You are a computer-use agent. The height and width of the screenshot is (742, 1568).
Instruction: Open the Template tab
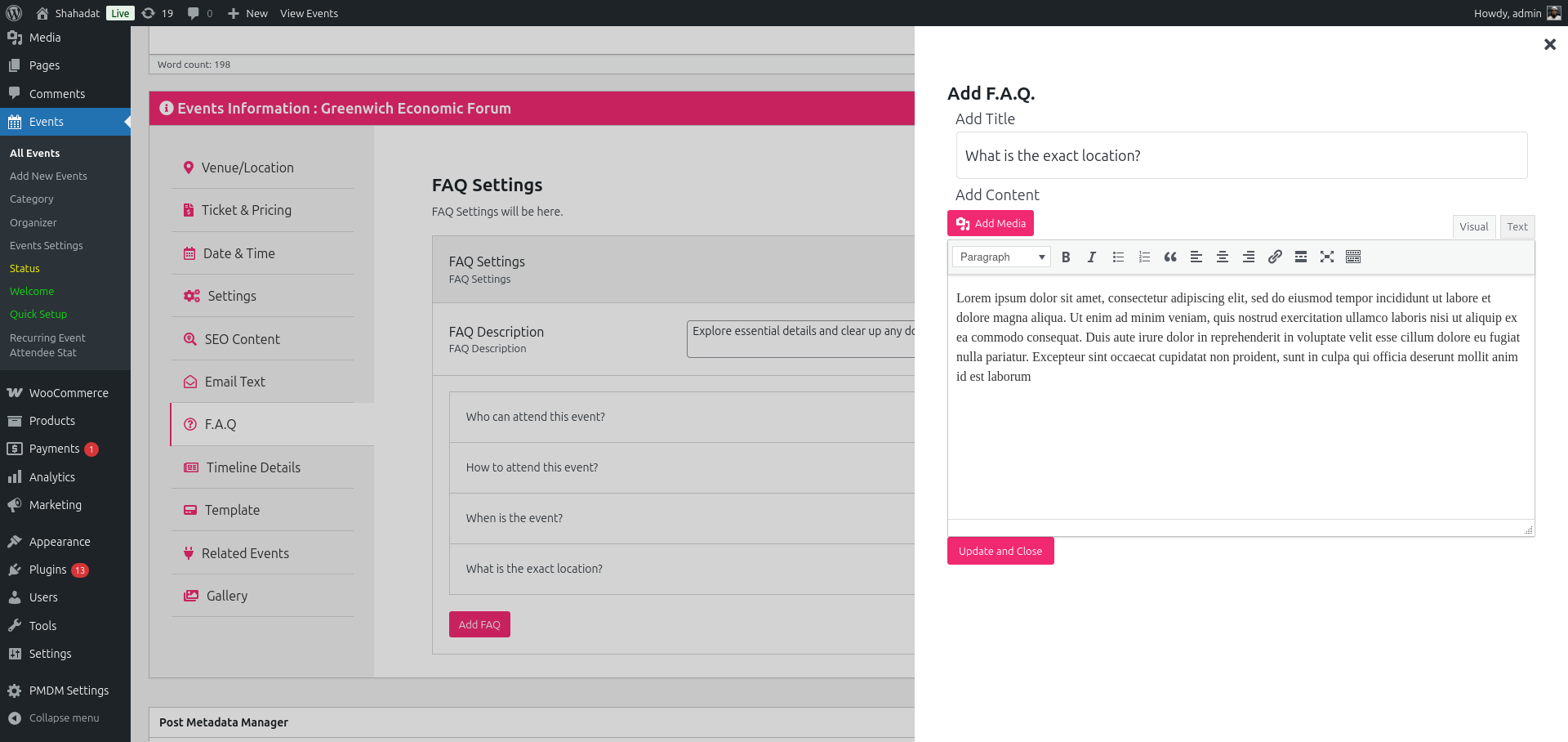point(262,510)
